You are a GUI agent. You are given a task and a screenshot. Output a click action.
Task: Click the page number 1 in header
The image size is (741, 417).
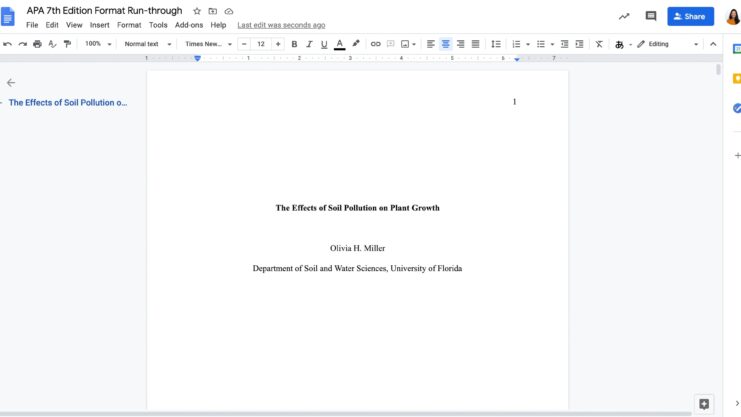(x=515, y=102)
